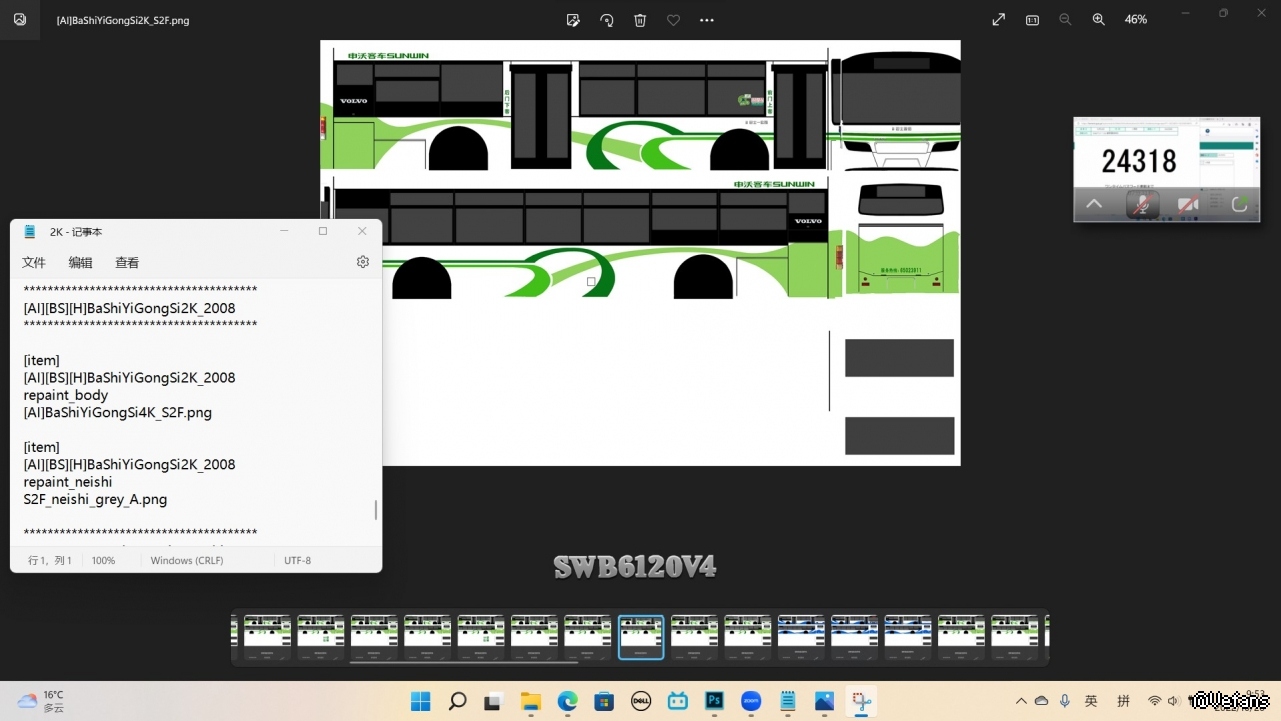Show hidden system tray icons
Screen dimensions: 1281x721
[1021, 701]
